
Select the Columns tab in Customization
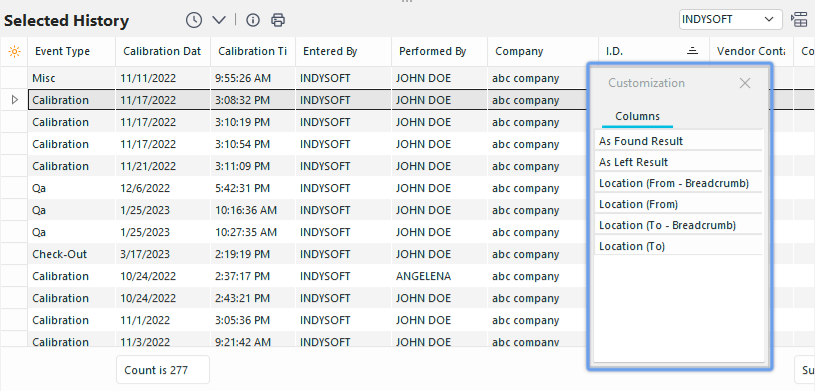[637, 116]
